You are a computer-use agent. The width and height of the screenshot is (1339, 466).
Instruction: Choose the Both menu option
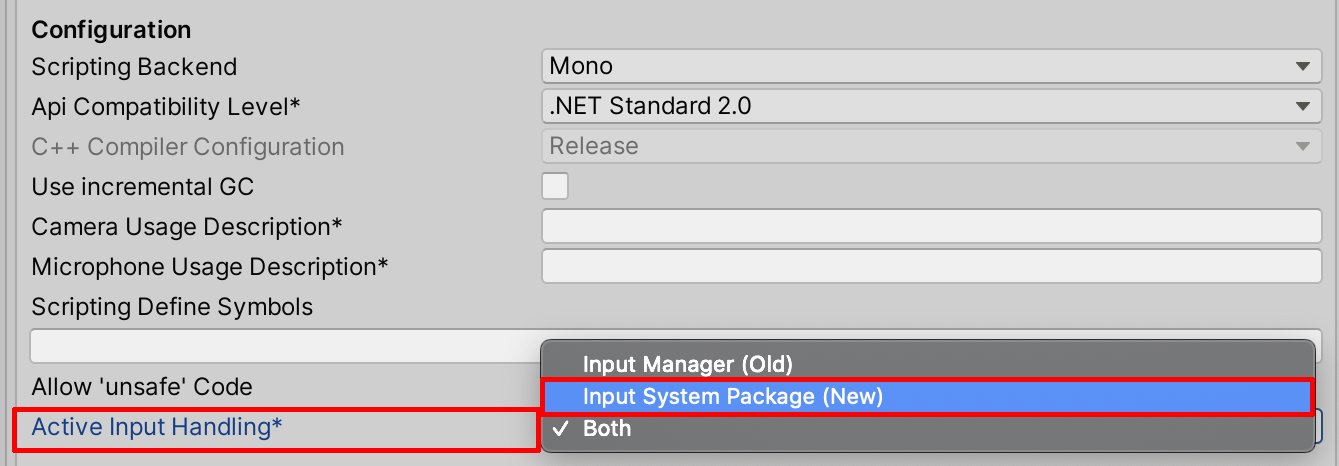pyautogui.click(x=607, y=428)
